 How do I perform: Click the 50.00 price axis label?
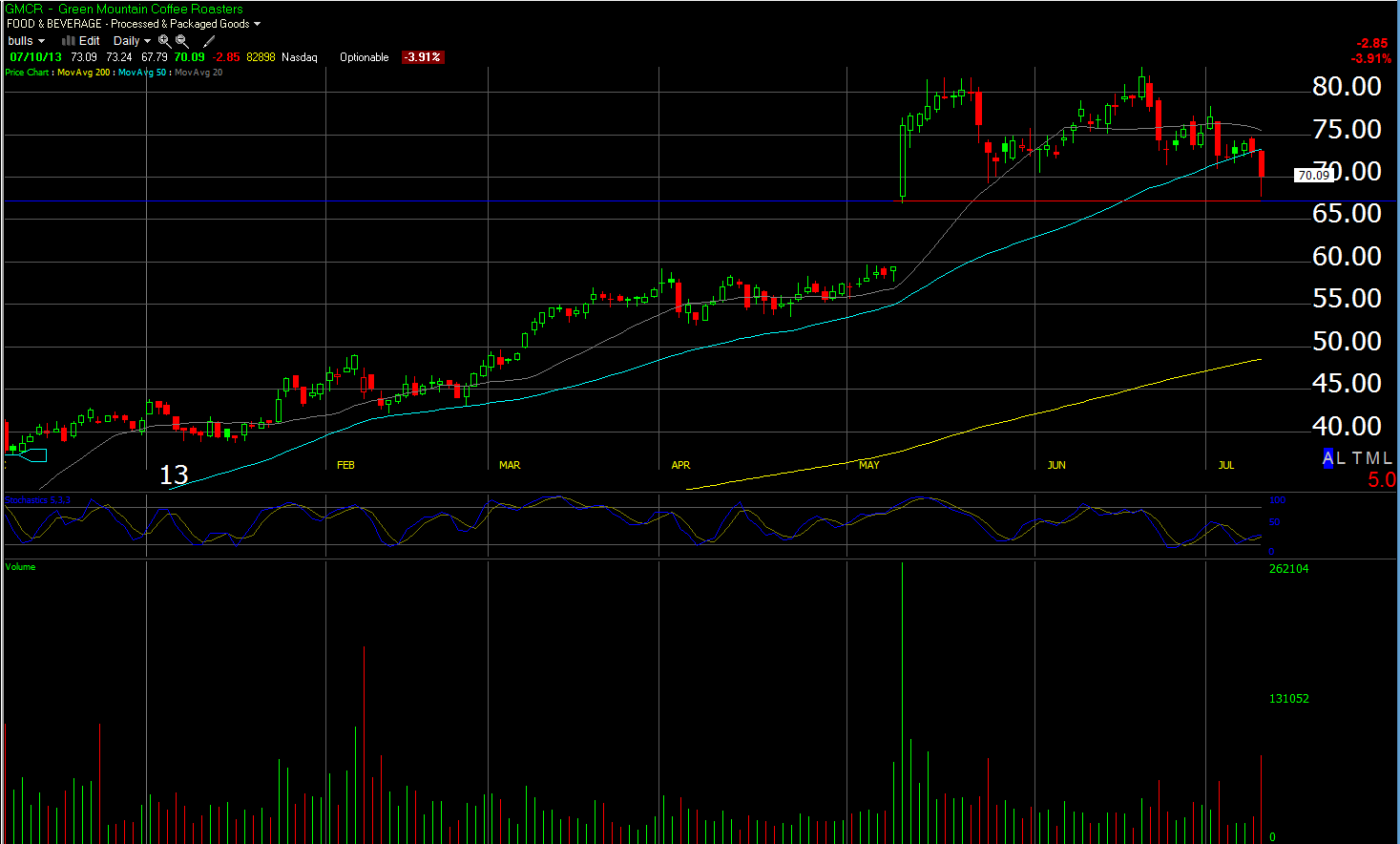pos(1347,341)
